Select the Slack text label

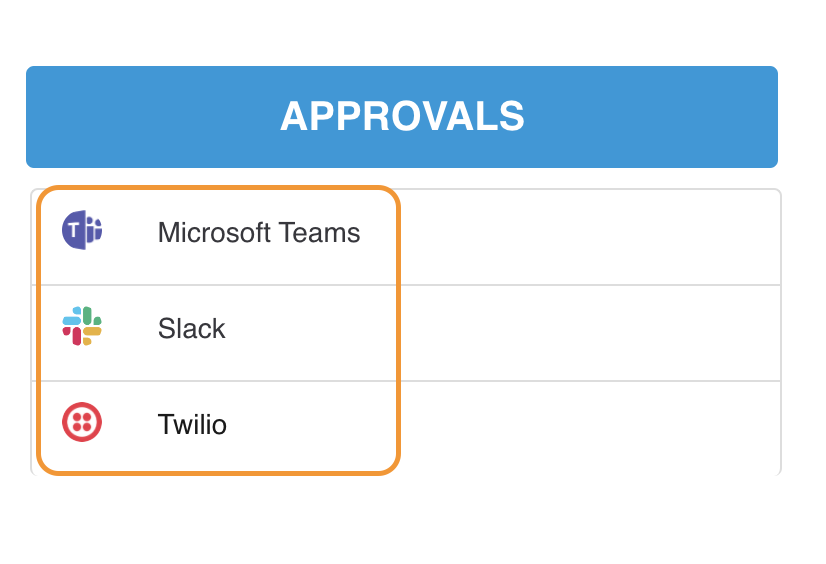pyautogui.click(x=192, y=329)
